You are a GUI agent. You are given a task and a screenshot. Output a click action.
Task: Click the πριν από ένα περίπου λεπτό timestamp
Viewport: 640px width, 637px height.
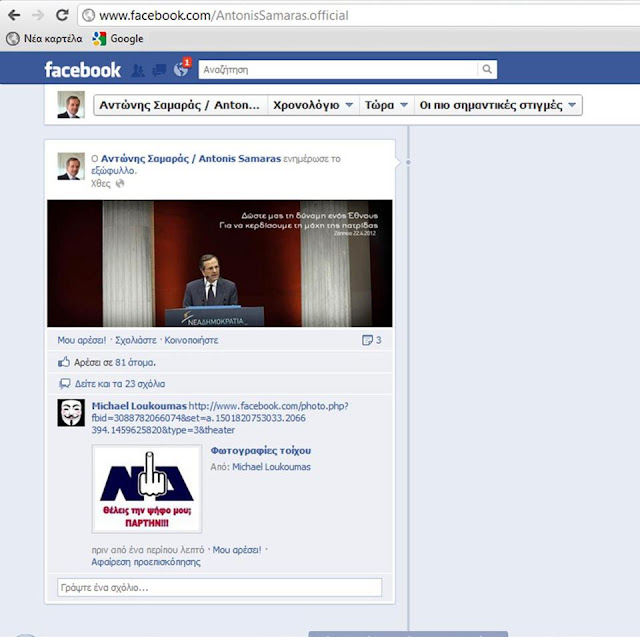(x=148, y=550)
